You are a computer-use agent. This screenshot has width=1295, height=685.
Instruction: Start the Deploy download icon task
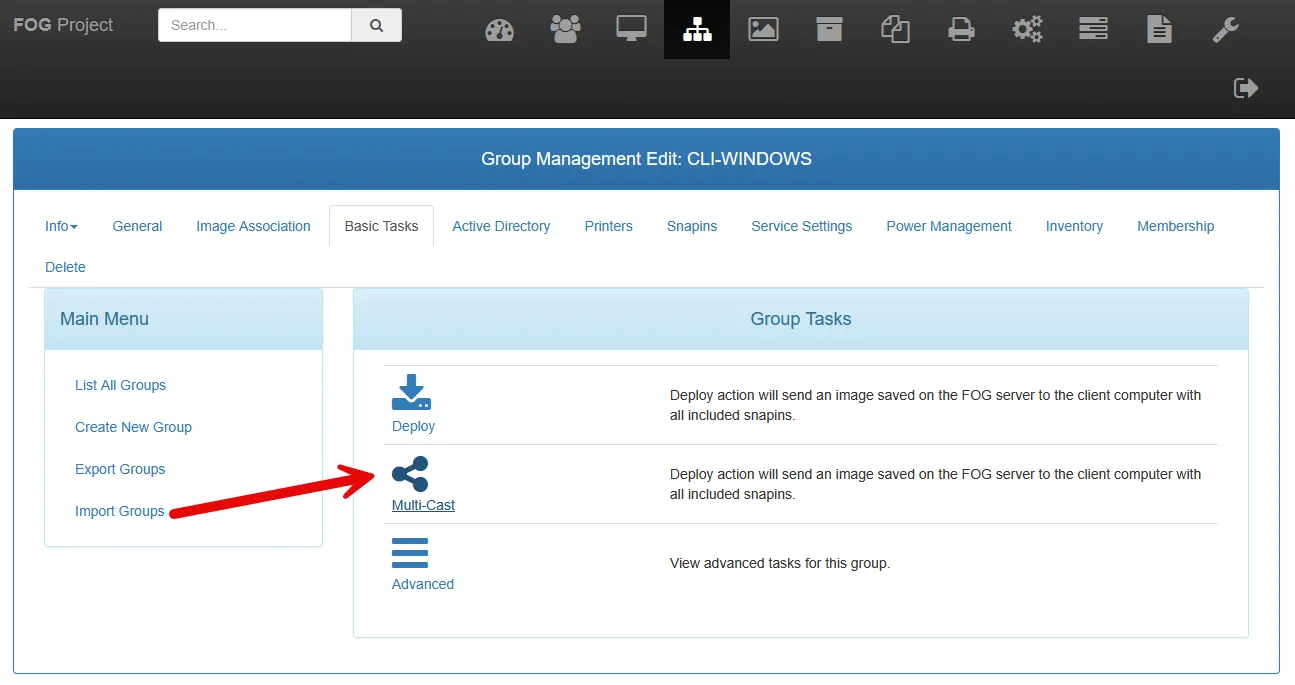click(x=411, y=393)
